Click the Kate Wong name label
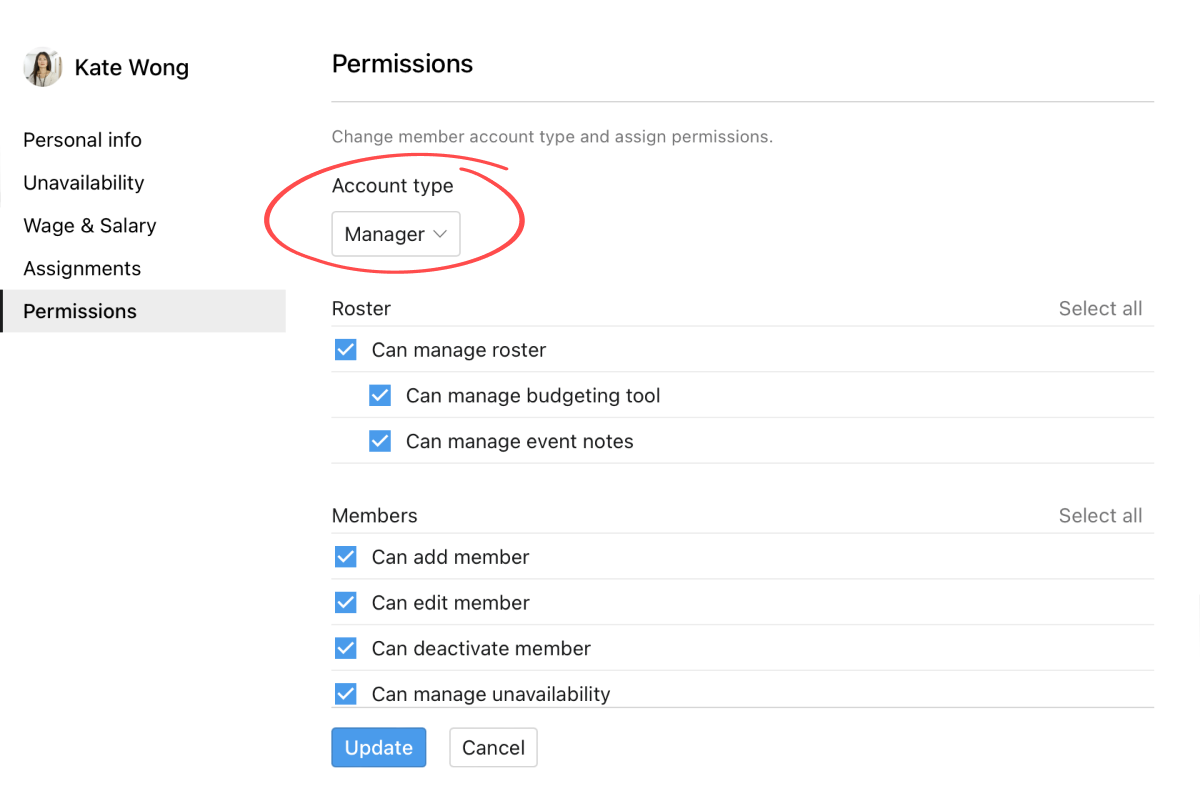The width and height of the screenshot is (1200, 800). [x=131, y=67]
